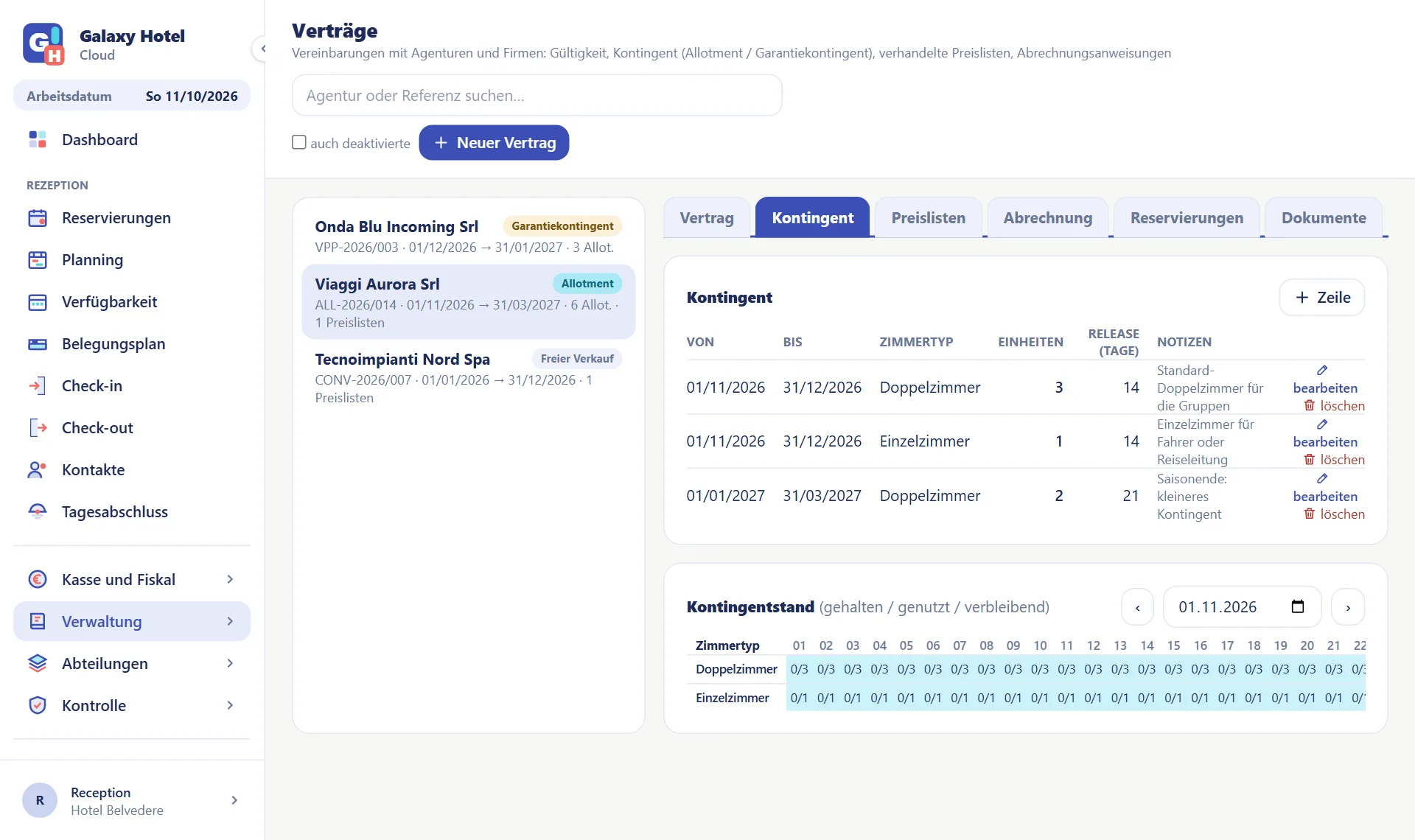Click the Arbeitsdatum date selector
Image resolution: width=1415 pixels, height=840 pixels.
(x=132, y=96)
